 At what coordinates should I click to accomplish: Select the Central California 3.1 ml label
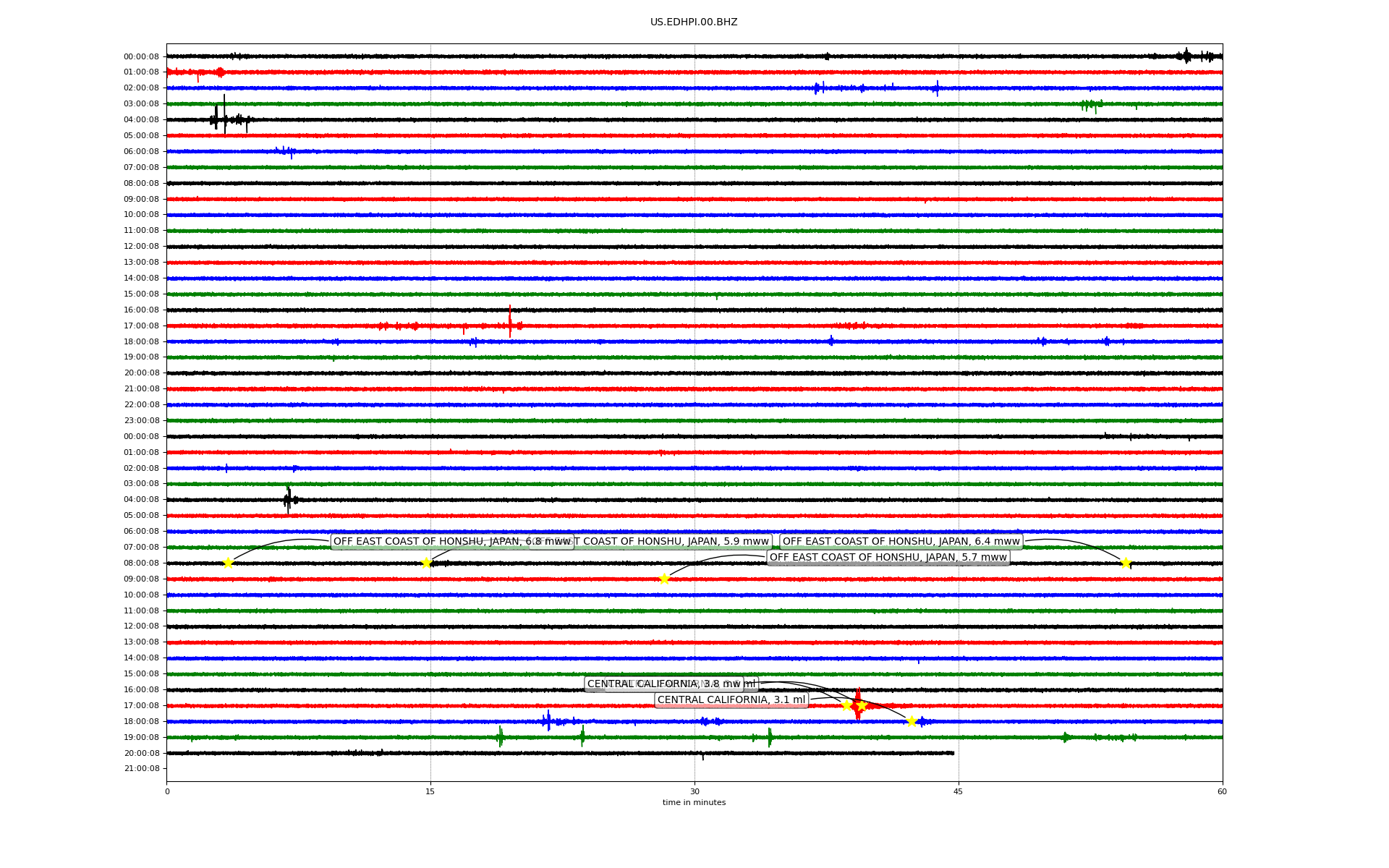coord(731,700)
